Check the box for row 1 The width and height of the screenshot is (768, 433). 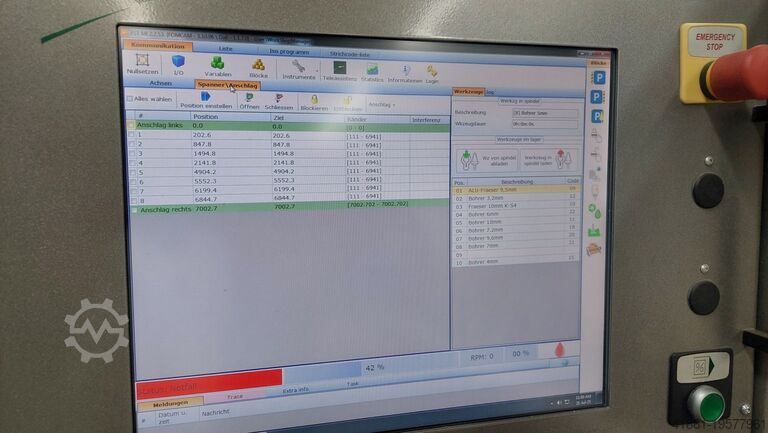(132, 135)
